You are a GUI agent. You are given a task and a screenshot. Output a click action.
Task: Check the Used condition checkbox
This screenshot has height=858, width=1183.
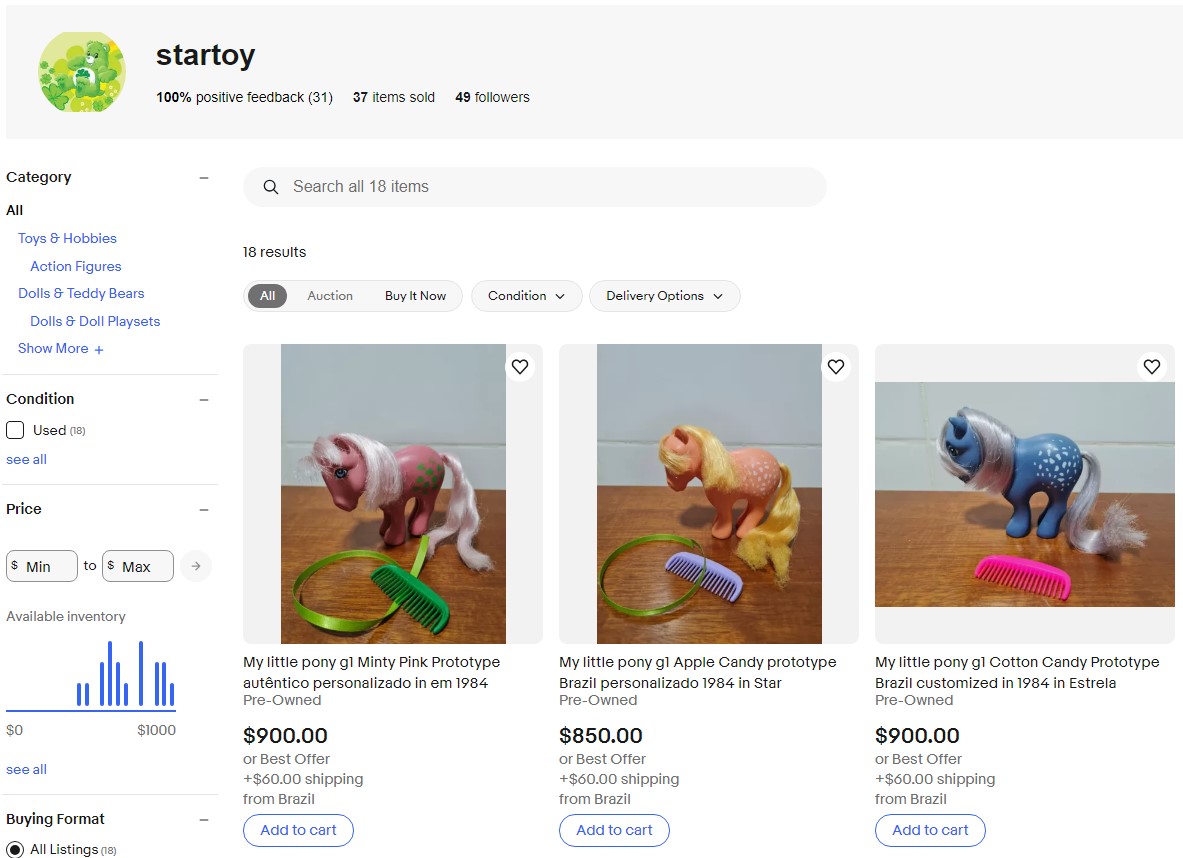(x=15, y=430)
